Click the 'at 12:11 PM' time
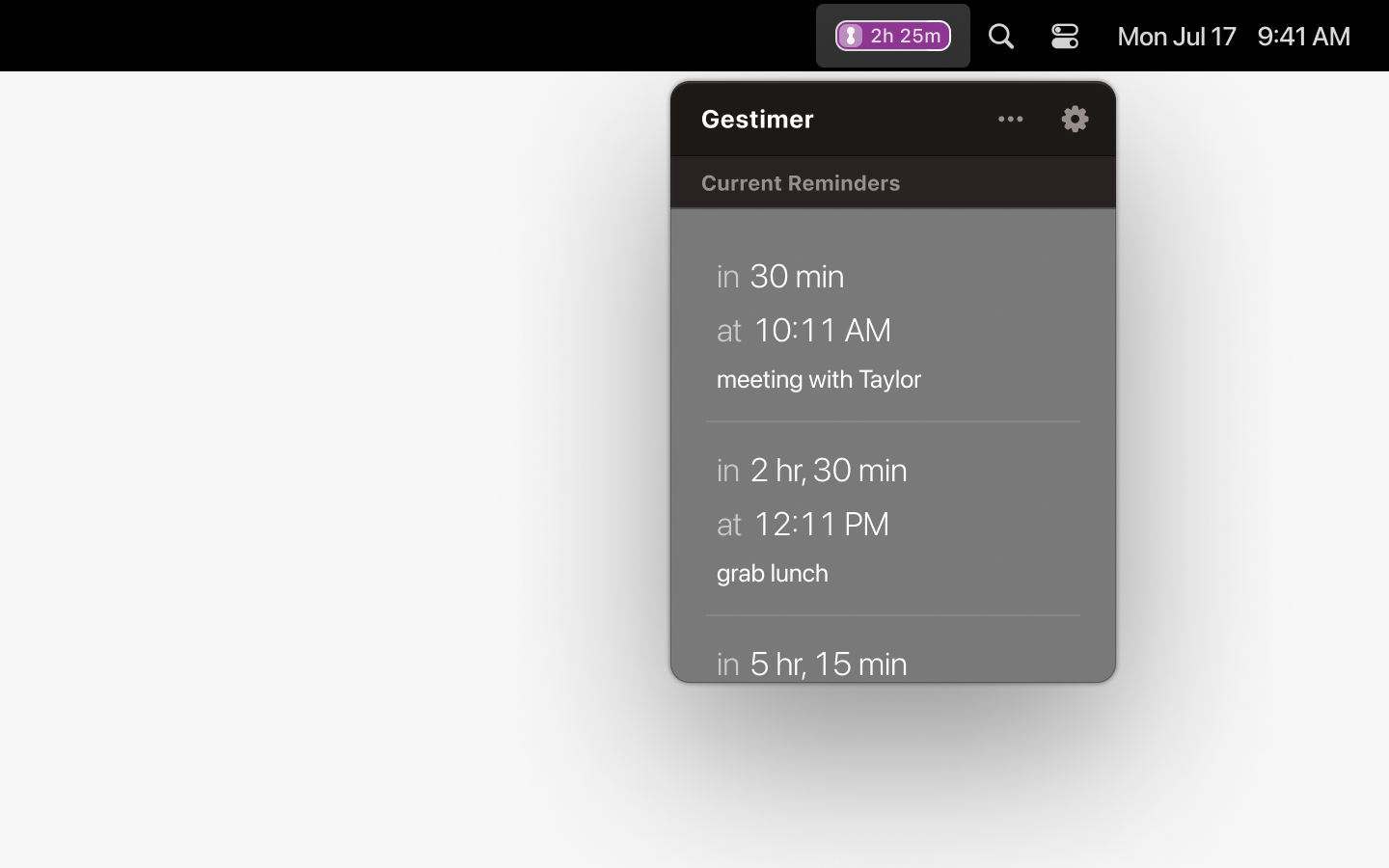Viewport: 1389px width, 868px height. pos(803,525)
